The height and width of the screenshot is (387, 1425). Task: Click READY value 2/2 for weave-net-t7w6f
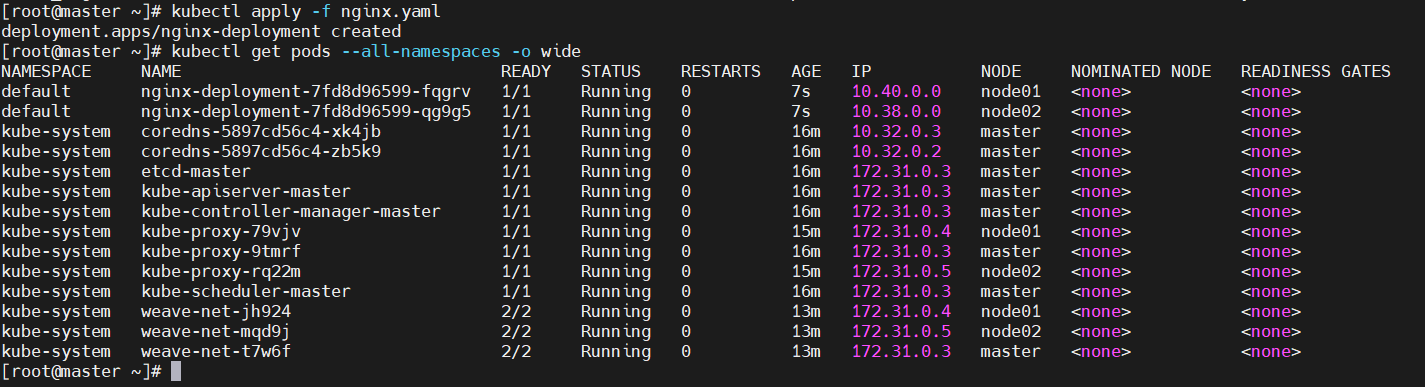coord(516,351)
